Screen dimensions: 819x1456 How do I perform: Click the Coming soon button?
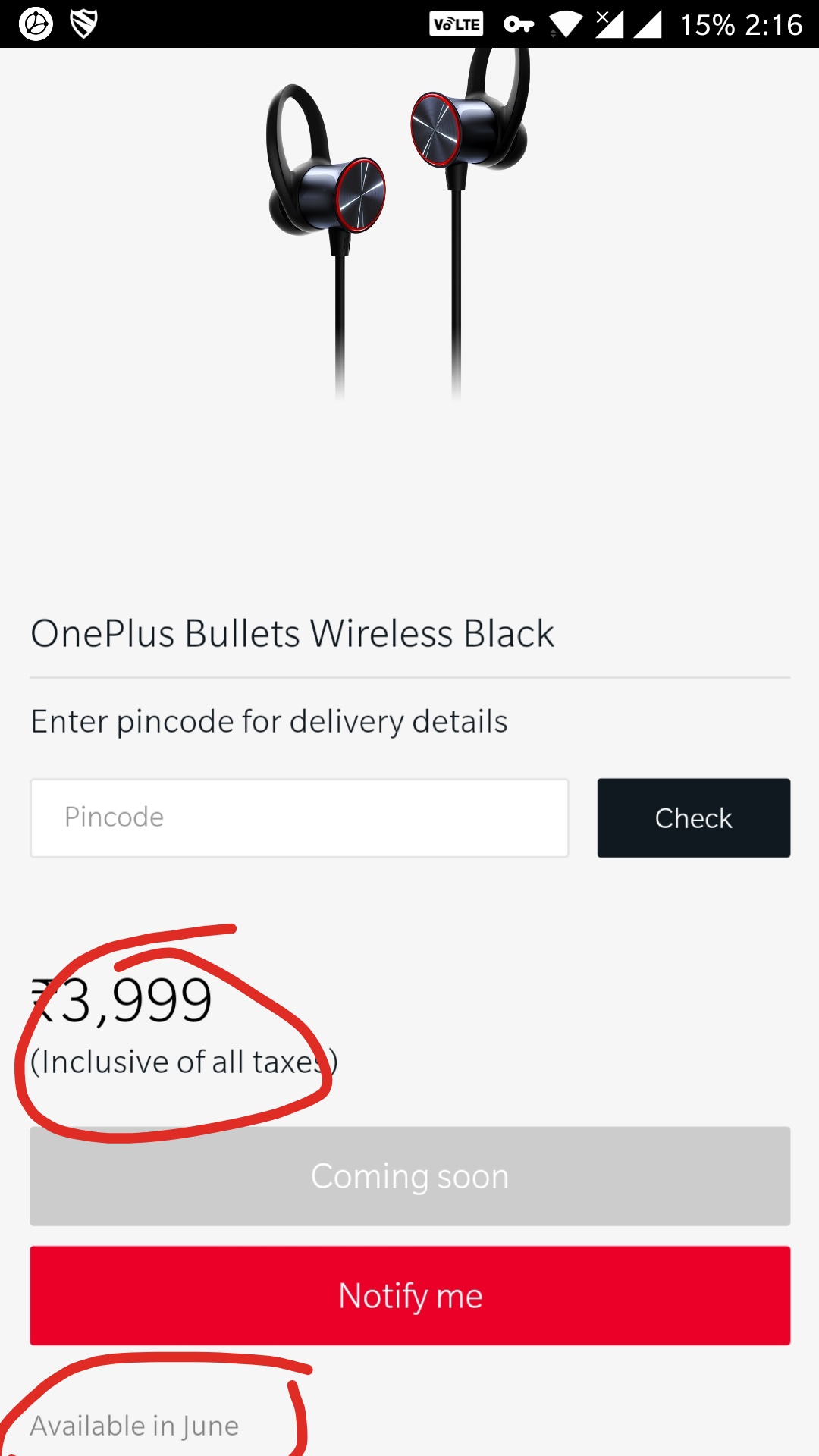(410, 1176)
